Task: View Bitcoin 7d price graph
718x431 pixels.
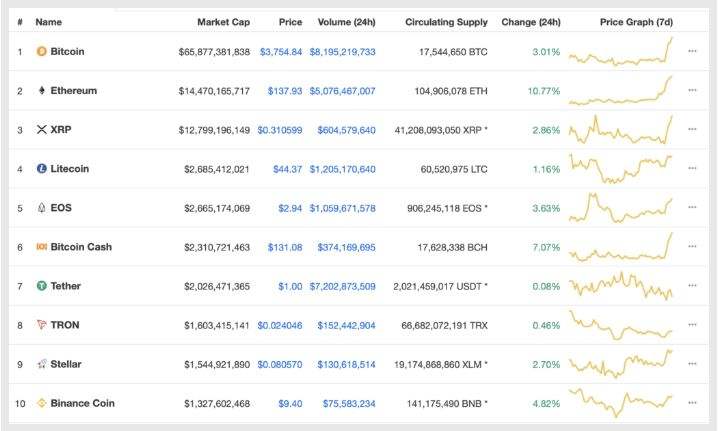Action: pyautogui.click(x=621, y=51)
